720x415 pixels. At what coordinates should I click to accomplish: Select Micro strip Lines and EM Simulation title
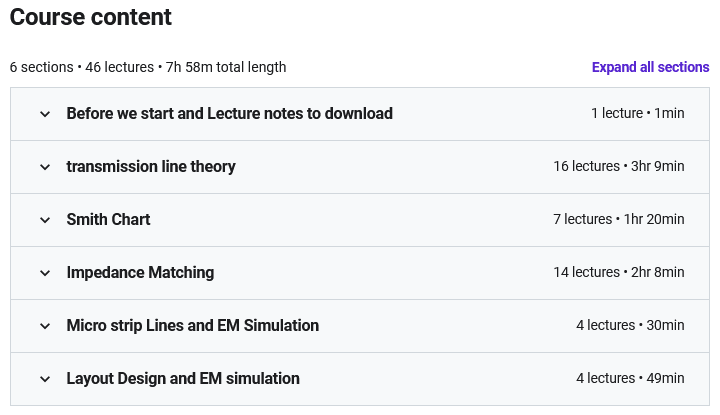tap(193, 325)
